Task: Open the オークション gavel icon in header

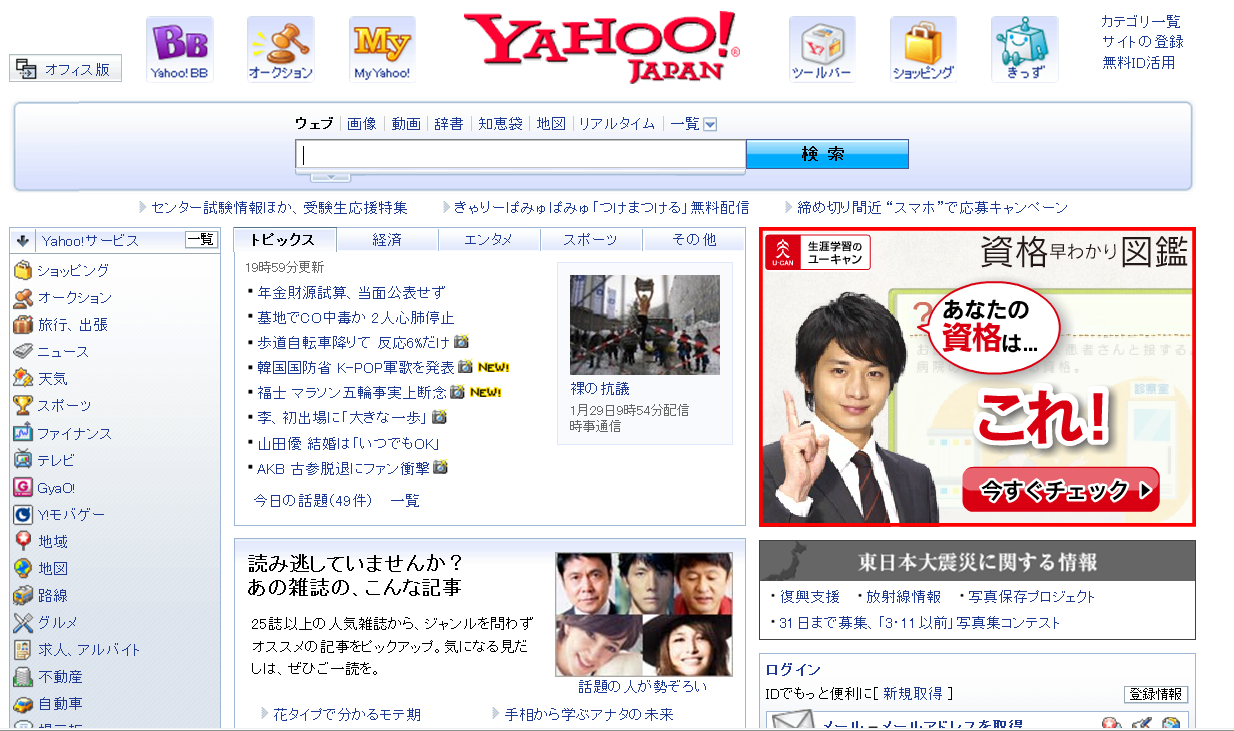Action: (281, 49)
